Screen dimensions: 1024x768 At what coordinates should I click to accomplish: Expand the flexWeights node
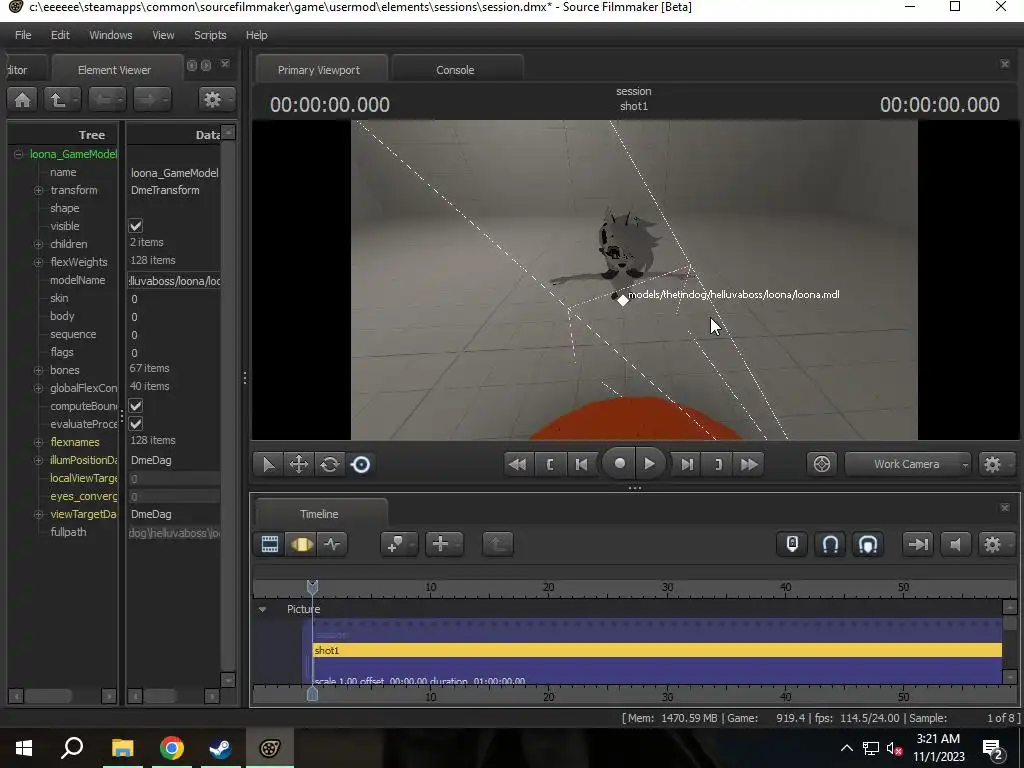[39, 262]
